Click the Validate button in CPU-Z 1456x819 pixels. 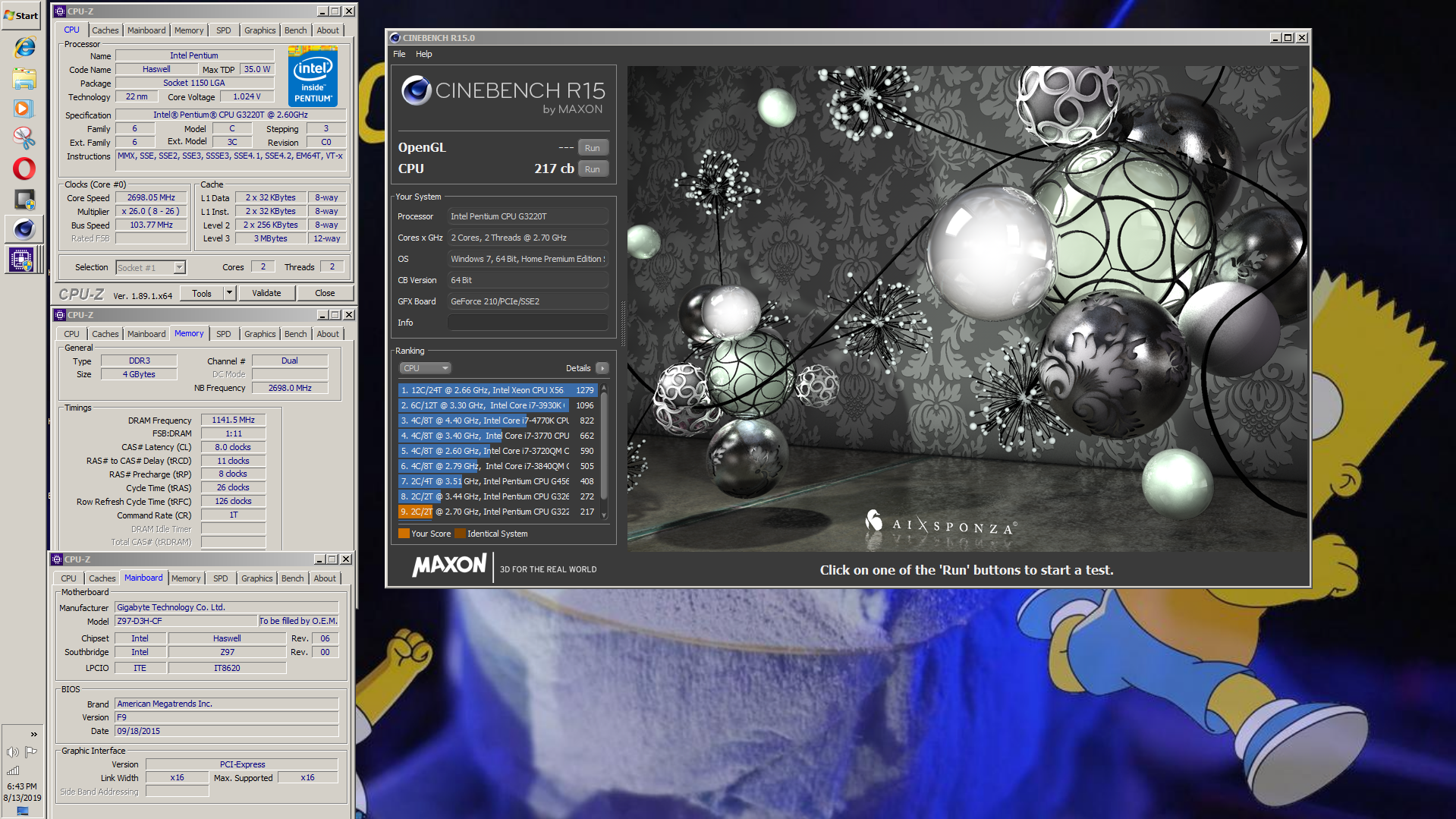266,293
